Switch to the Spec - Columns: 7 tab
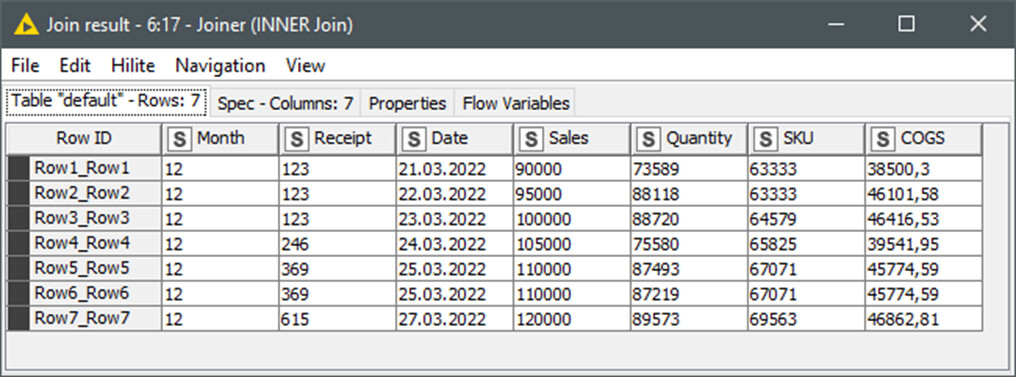The width and height of the screenshot is (1016, 377). [285, 104]
